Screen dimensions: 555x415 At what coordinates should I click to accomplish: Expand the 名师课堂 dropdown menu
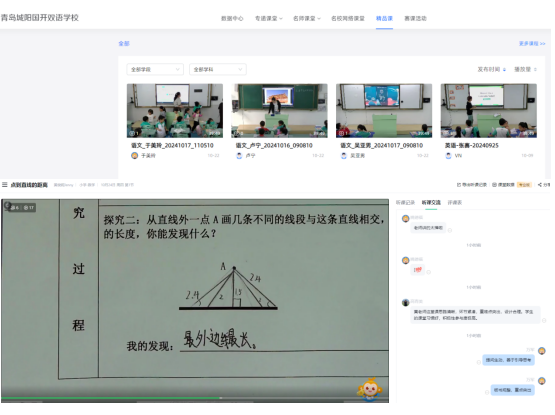307,18
